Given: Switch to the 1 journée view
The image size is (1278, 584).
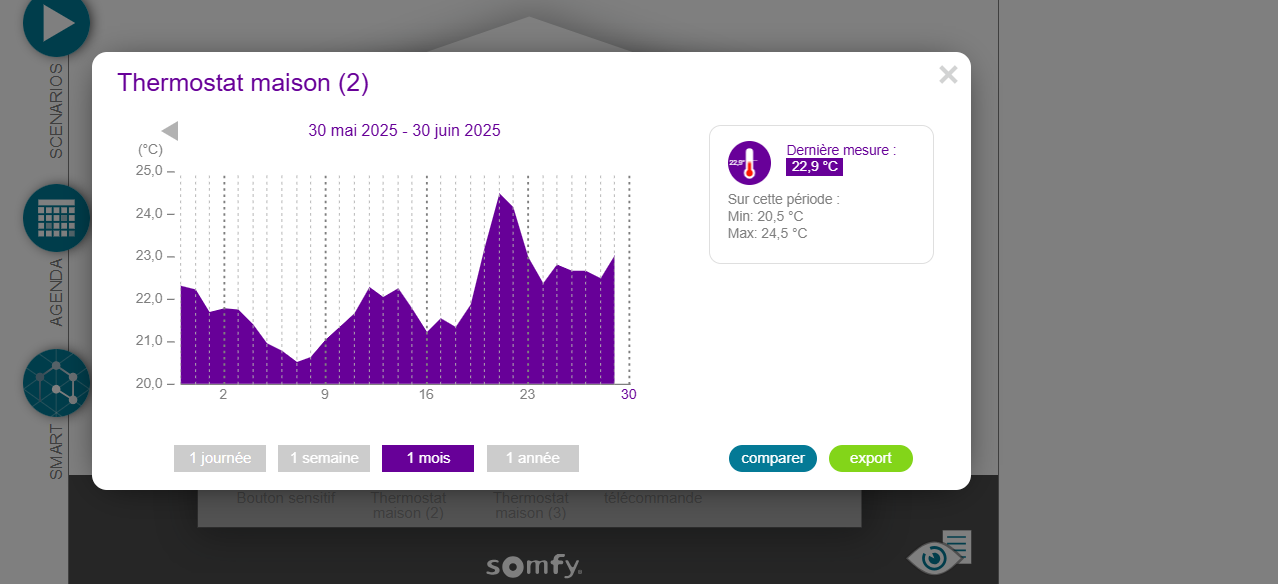Looking at the screenshot, I should 220,458.
